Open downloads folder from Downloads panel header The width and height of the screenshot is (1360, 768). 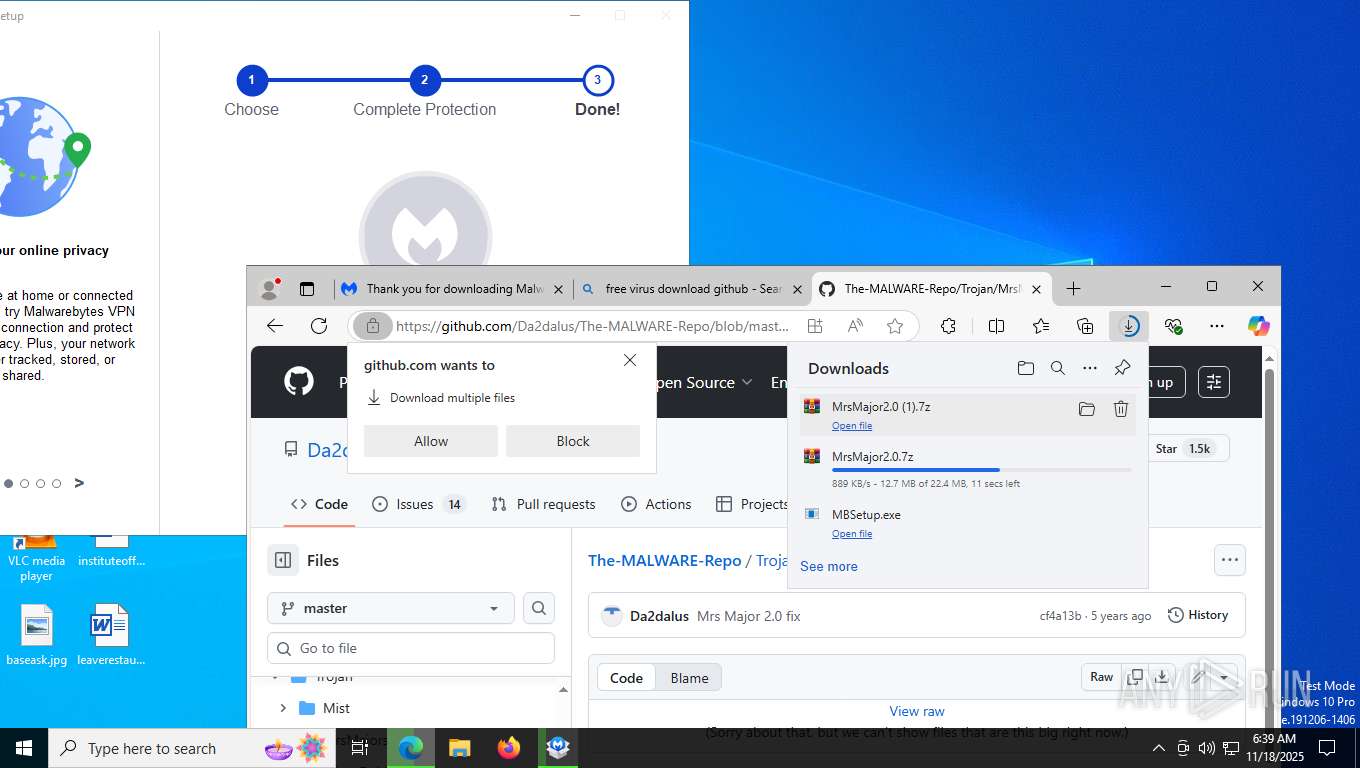point(1025,368)
